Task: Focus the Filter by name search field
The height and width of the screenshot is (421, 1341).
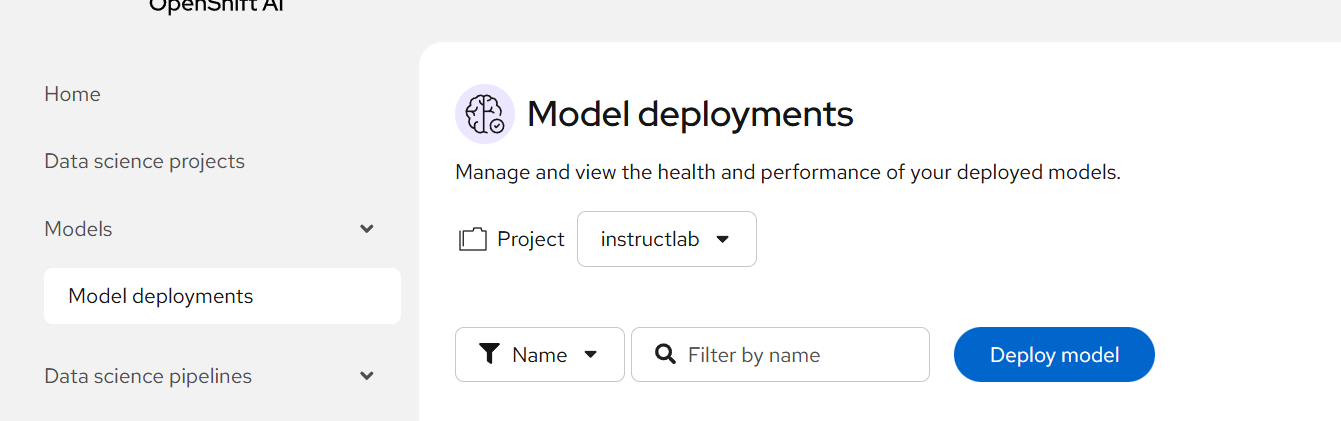Action: [800, 355]
